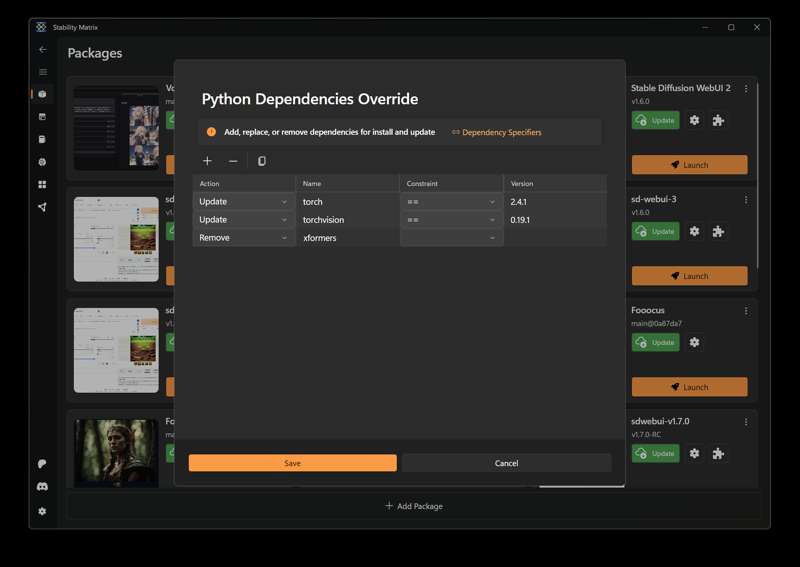Viewport: 800px width, 567px height.
Task: Open the gear settings icon for Fooocus
Action: pos(694,342)
